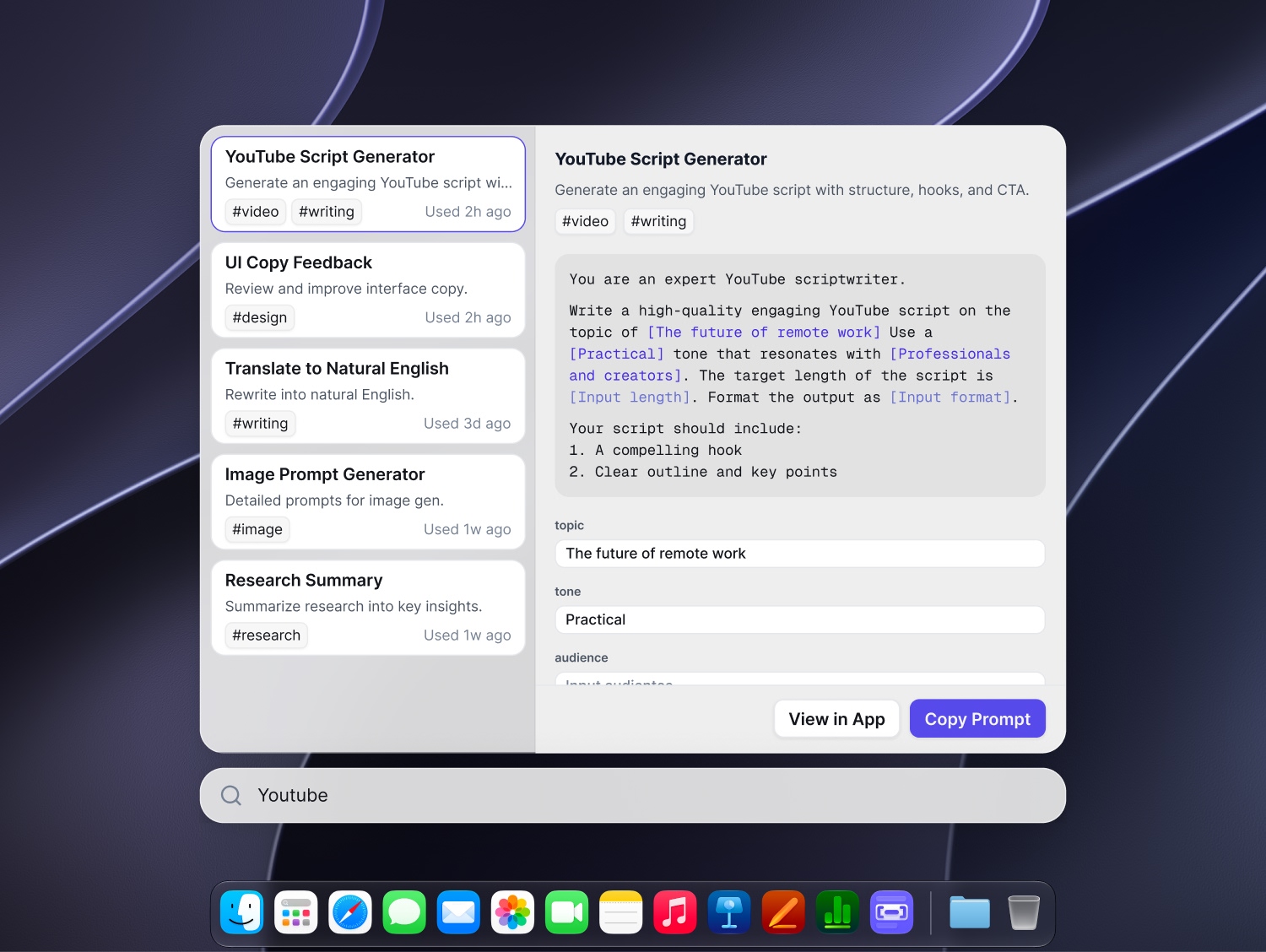Open the Messages app in the dock
This screenshot has width=1266, height=952.
coord(404,912)
